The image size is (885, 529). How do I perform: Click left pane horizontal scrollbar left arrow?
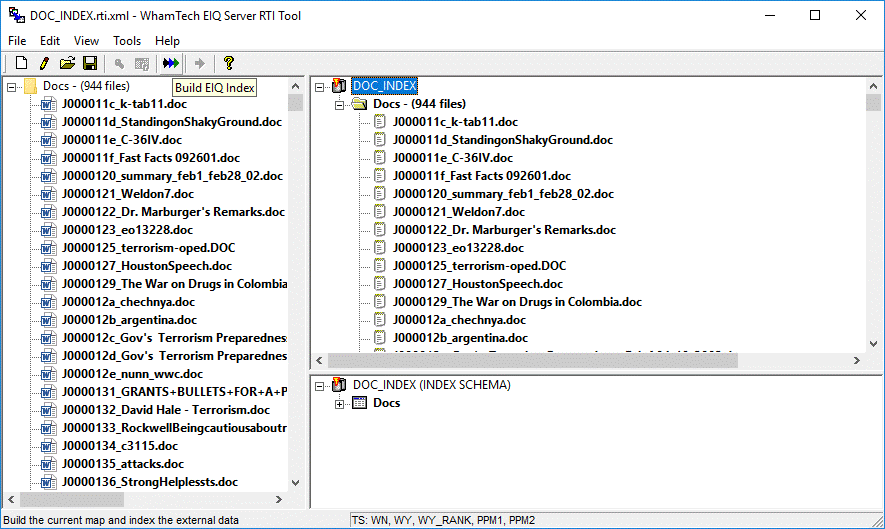coord(11,500)
